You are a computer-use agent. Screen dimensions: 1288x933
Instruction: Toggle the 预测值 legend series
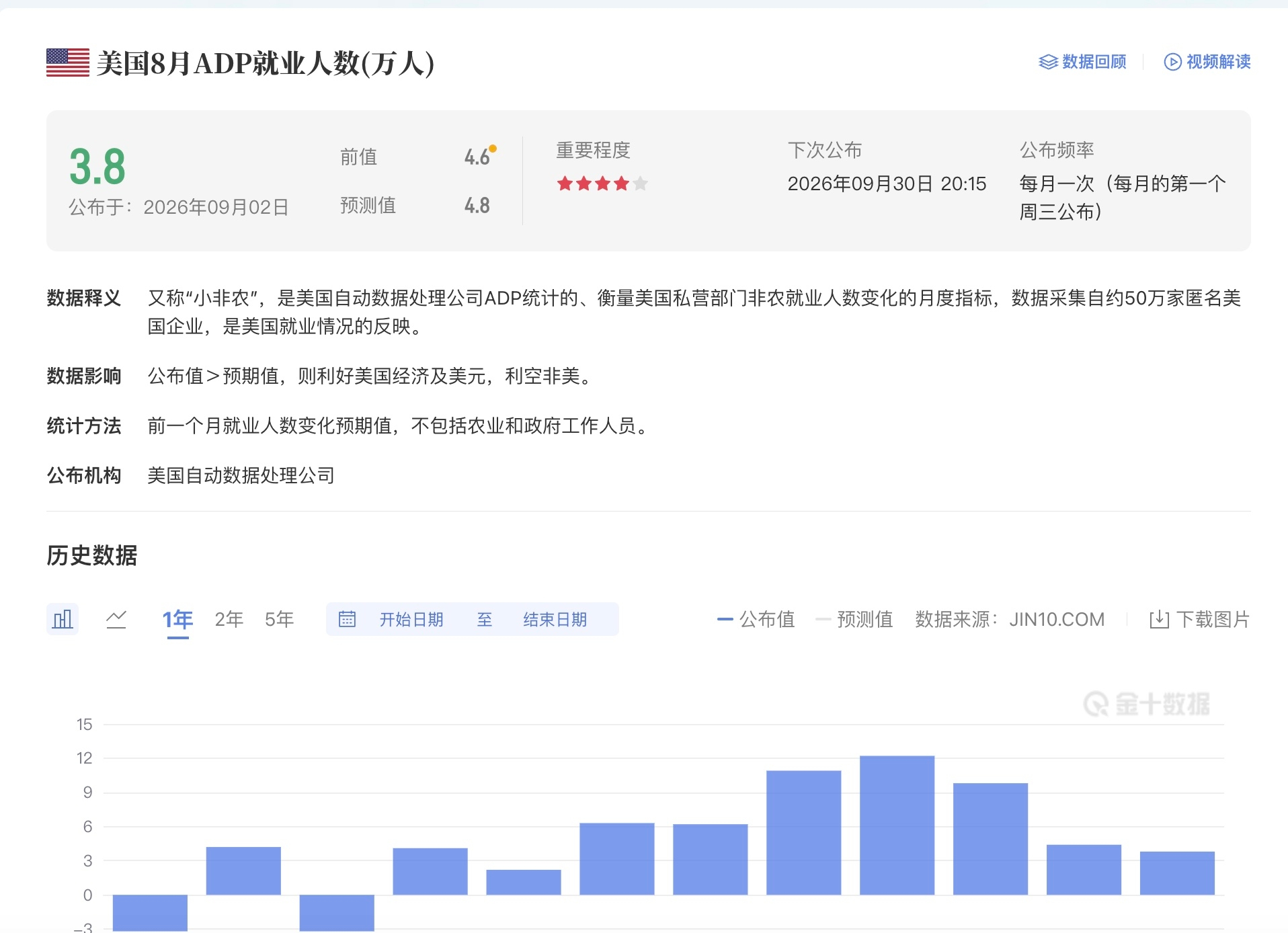pos(854,619)
